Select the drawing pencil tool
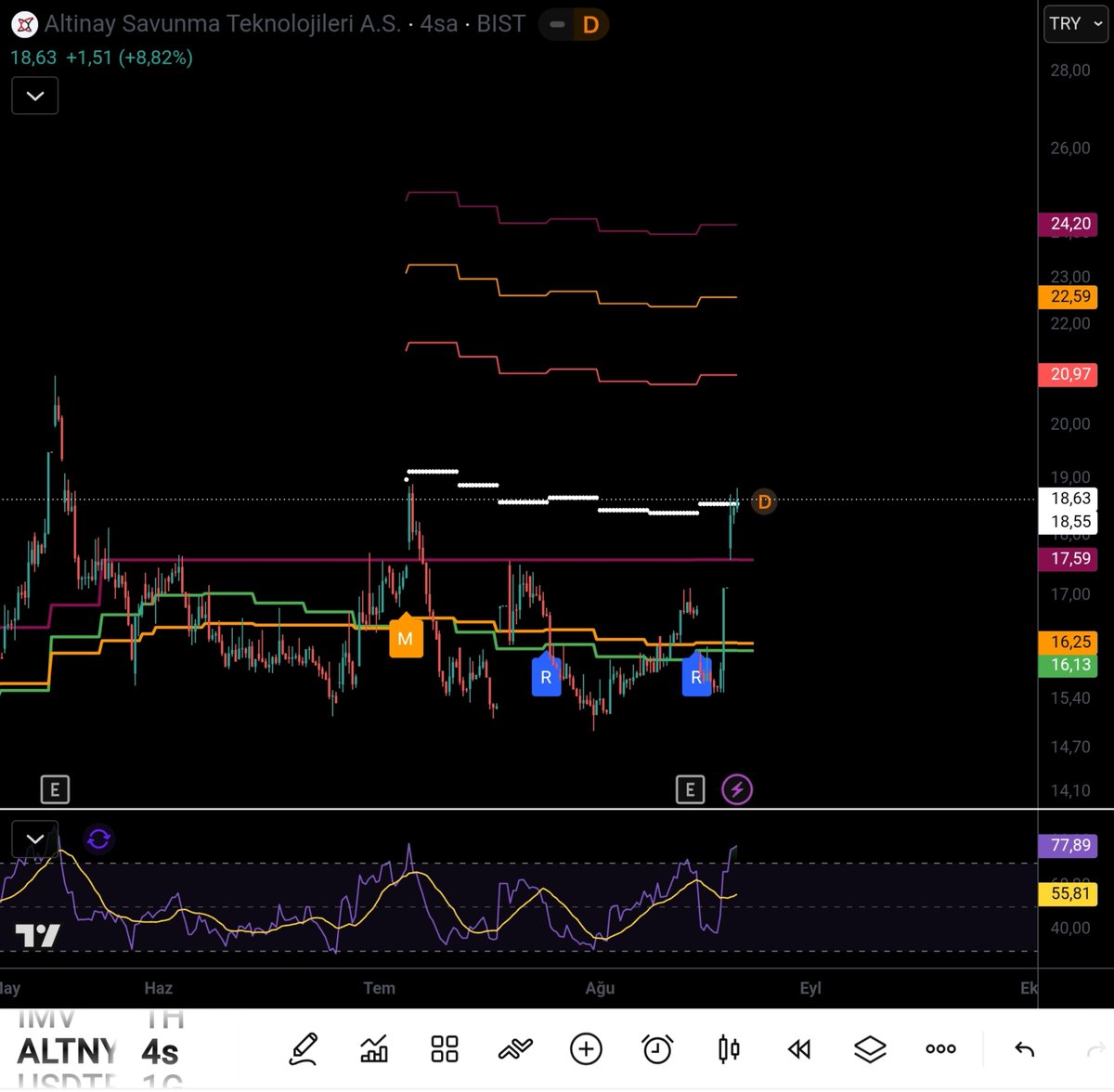Image resolution: width=1114 pixels, height=1092 pixels. 304,1049
